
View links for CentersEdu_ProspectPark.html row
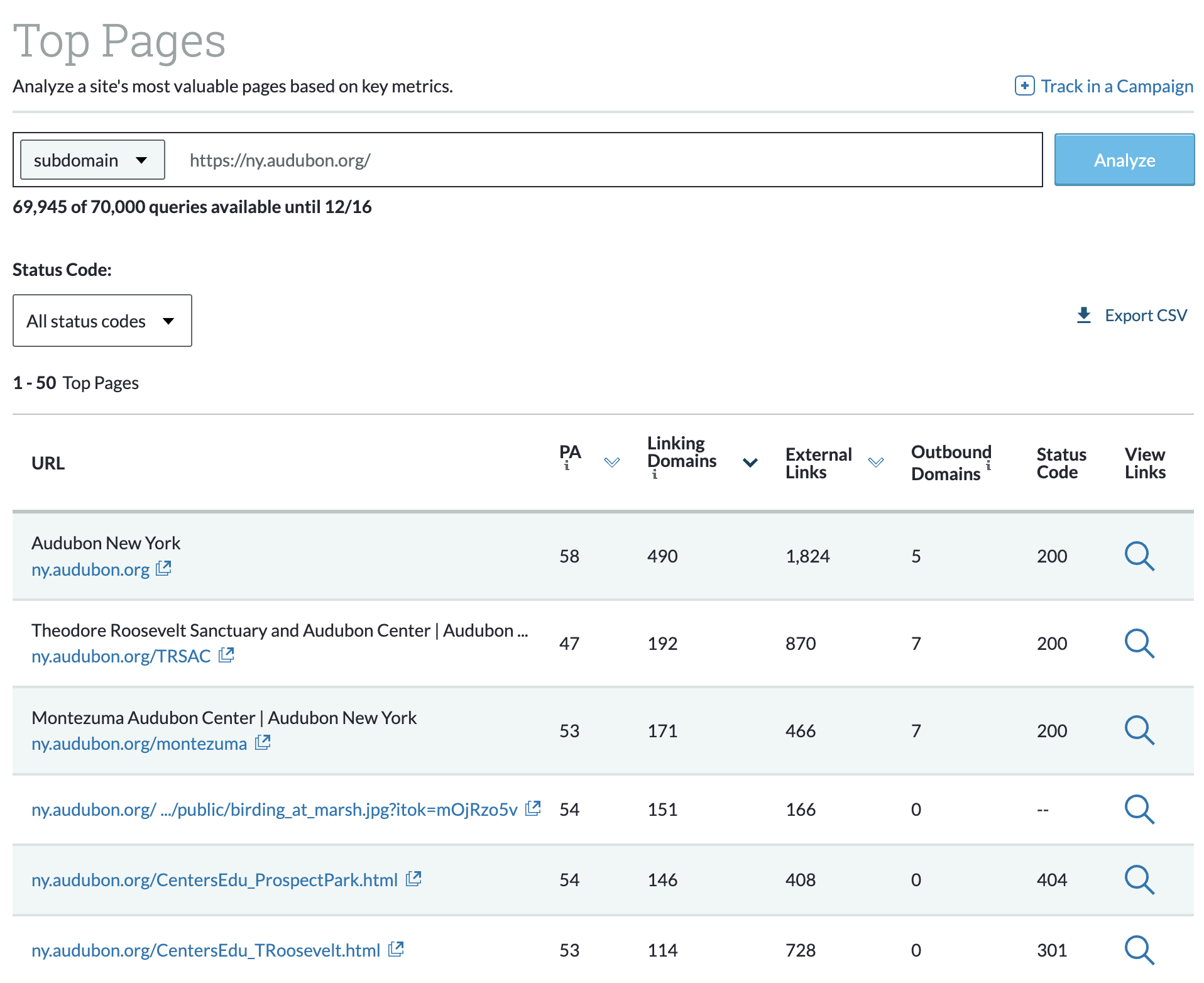tap(1139, 880)
